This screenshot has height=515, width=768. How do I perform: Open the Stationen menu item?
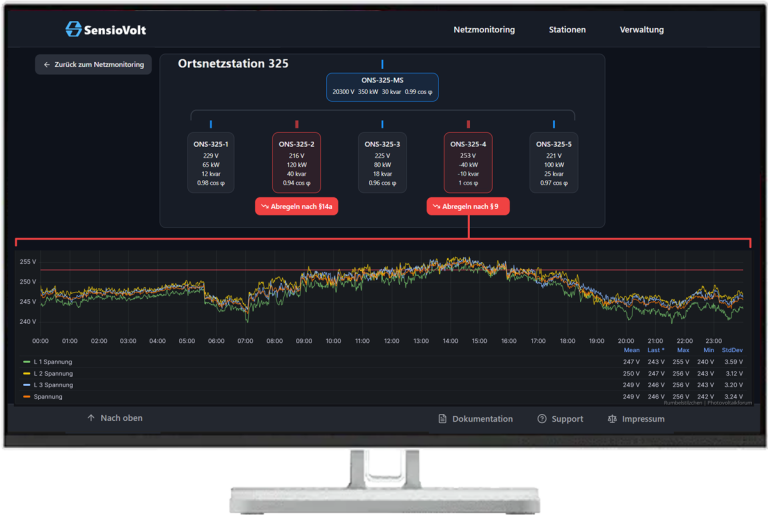click(x=567, y=30)
